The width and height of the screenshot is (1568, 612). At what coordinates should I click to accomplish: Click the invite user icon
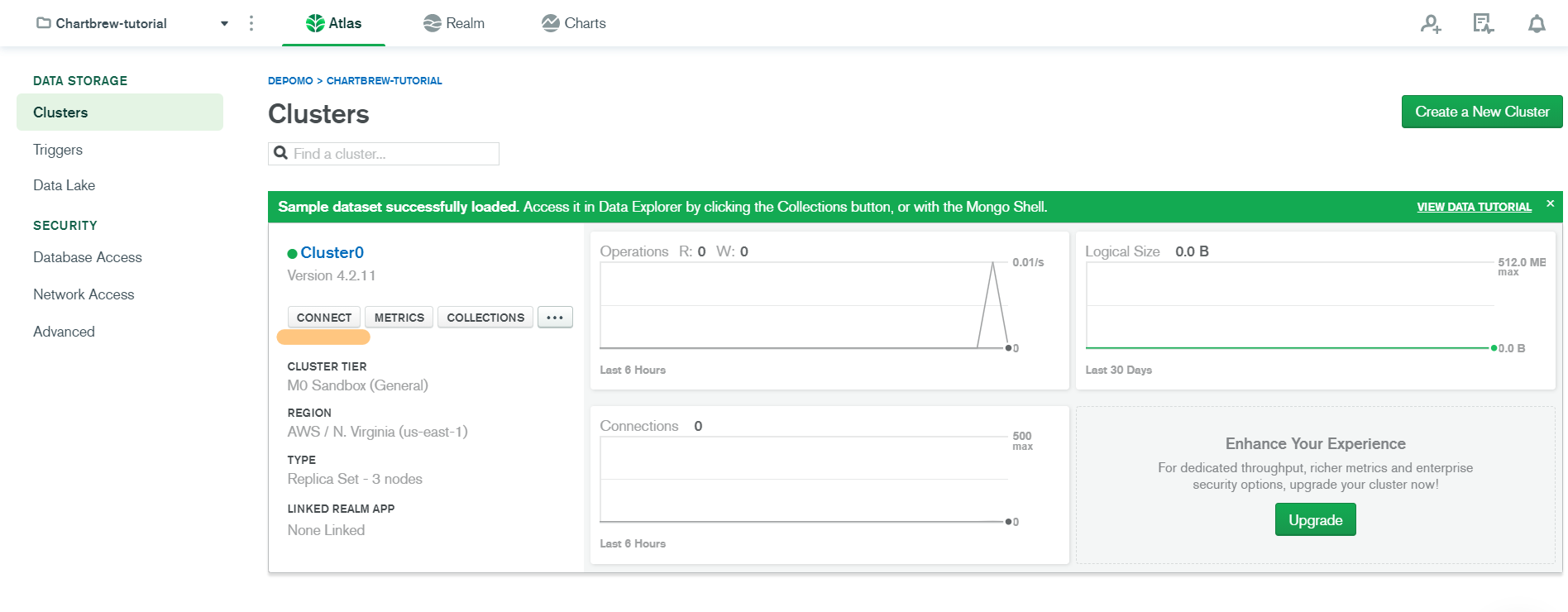[1431, 24]
